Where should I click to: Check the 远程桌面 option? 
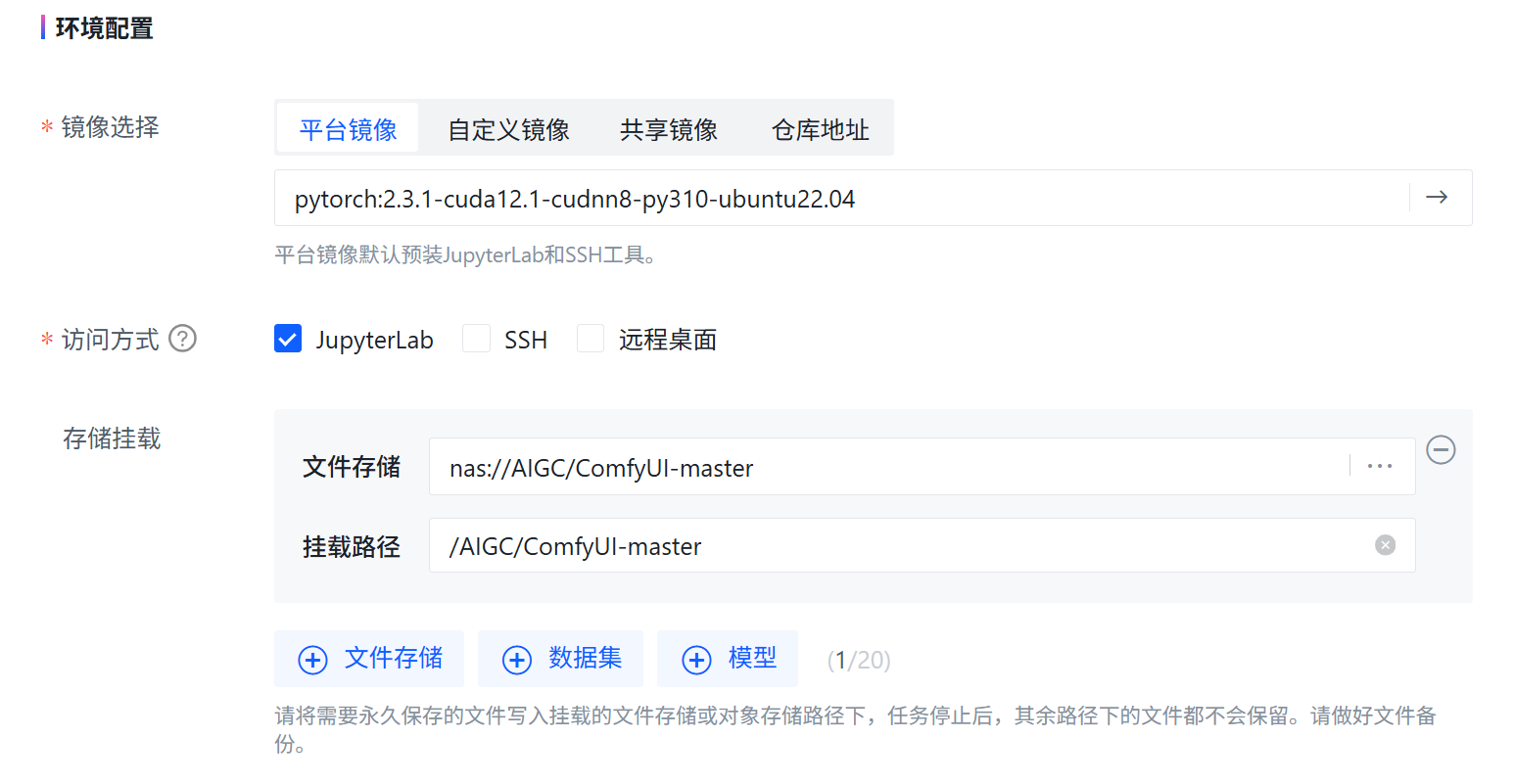[x=591, y=339]
